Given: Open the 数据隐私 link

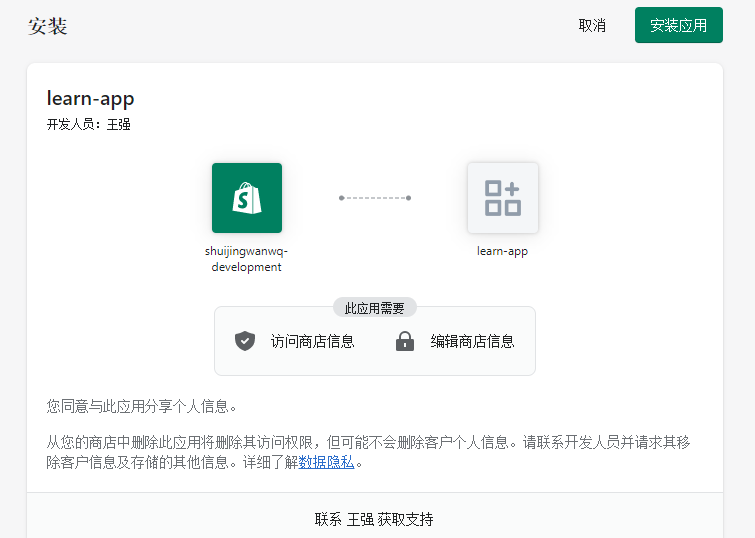Looking at the screenshot, I should click(326, 462).
